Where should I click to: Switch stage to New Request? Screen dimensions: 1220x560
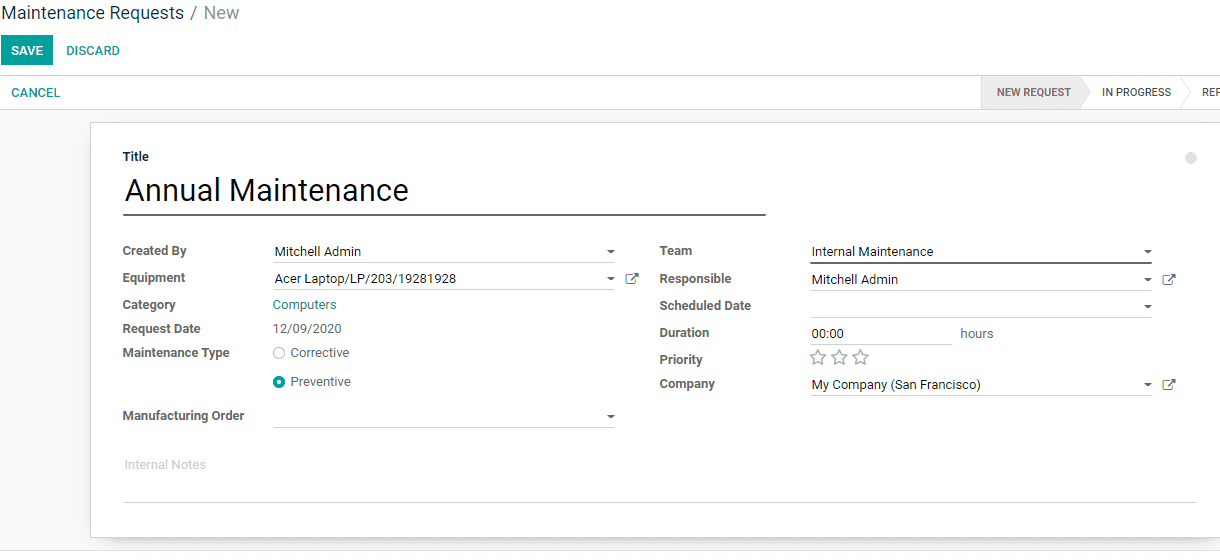(x=1033, y=92)
